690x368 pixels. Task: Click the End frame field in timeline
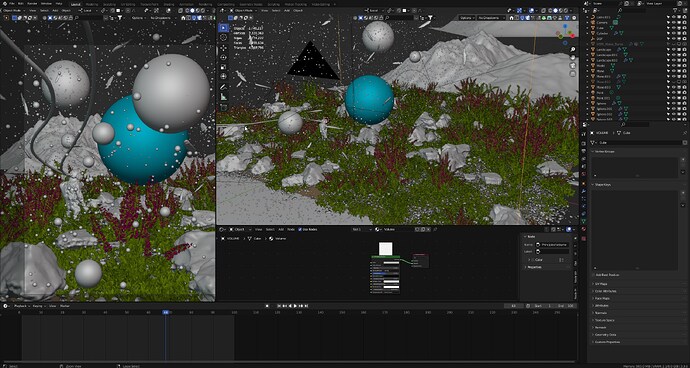pyautogui.click(x=567, y=305)
